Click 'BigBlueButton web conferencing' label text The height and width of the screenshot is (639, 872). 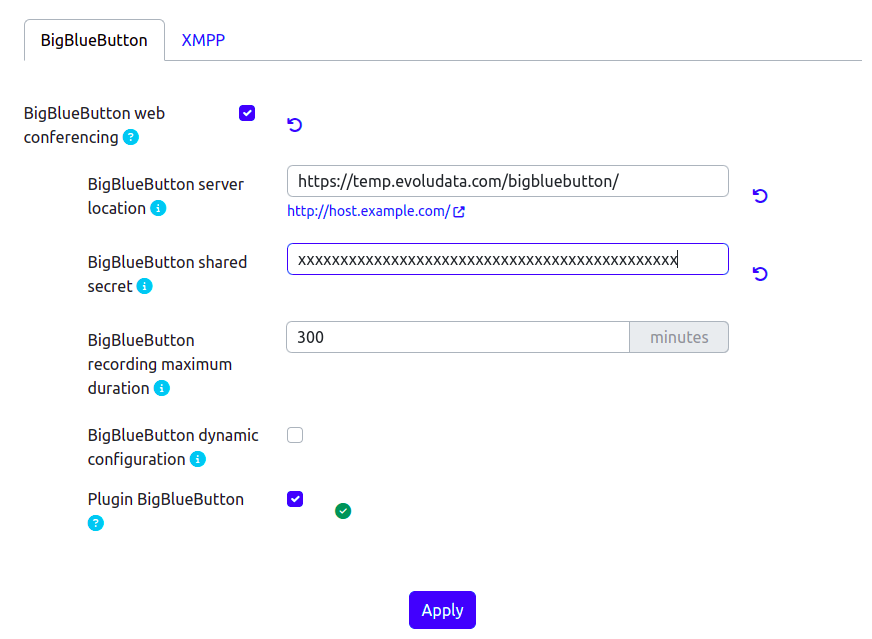(94, 125)
